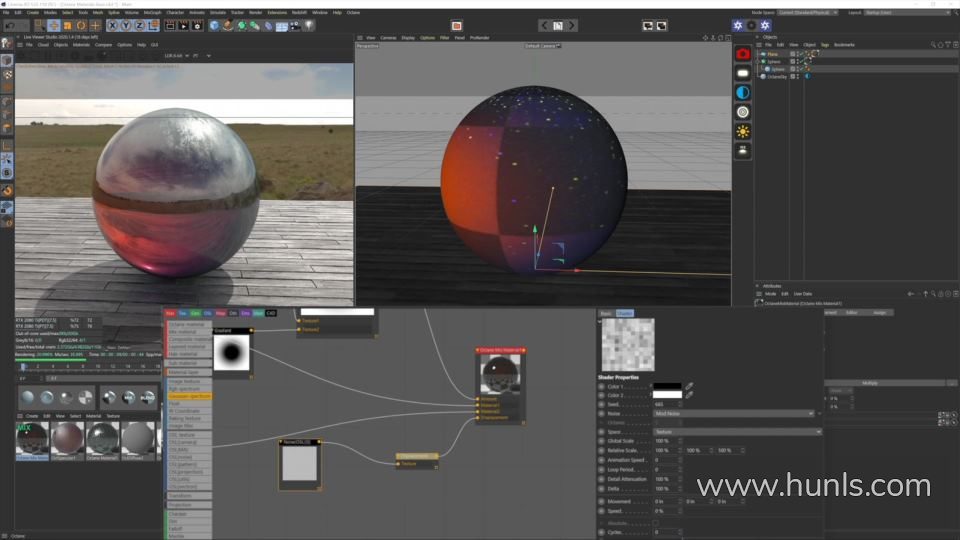This screenshot has height=540, width=960.
Task: Click the red Octane render icon
Action: [743, 53]
